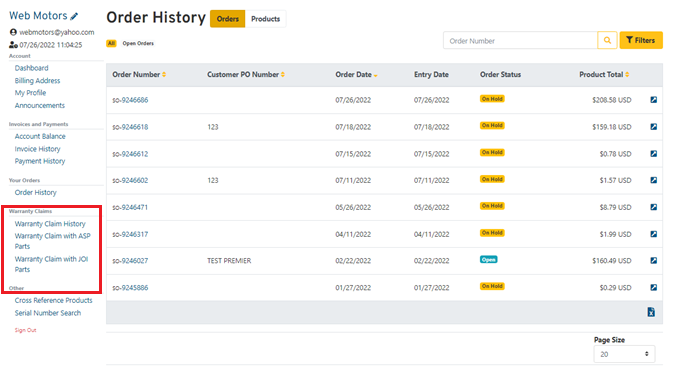This screenshot has height=376, width=674.
Task: Click the Order Status column header
Action: (500, 74)
